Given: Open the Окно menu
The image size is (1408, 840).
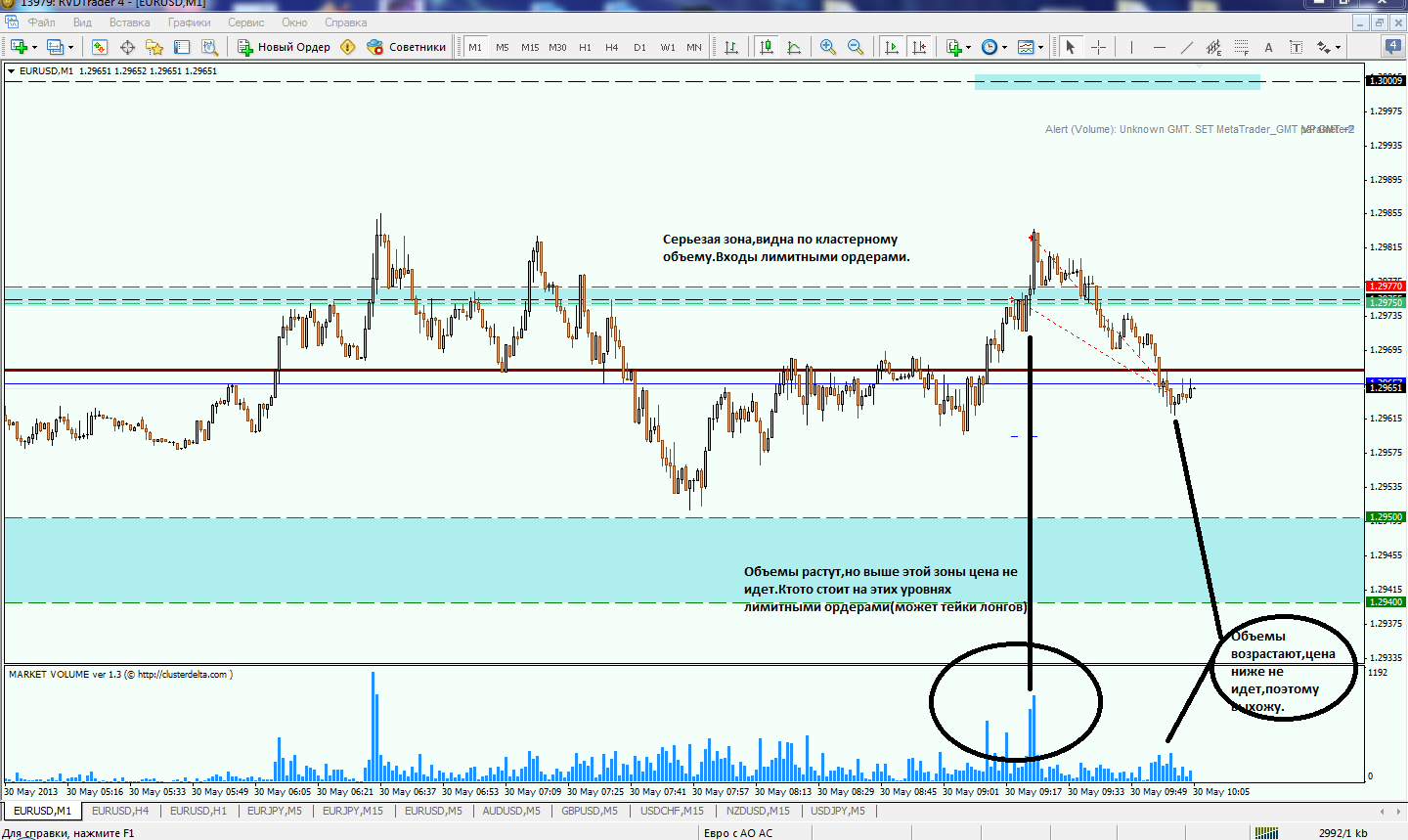Looking at the screenshot, I should click(x=294, y=22).
